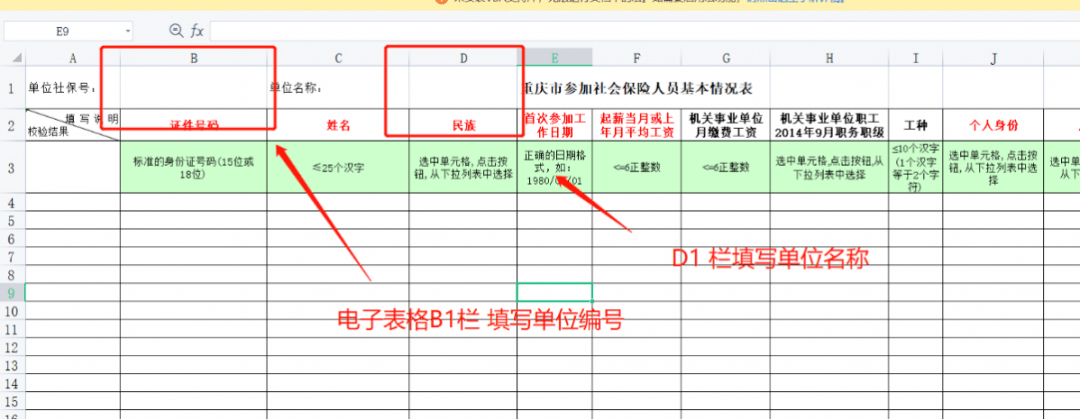Open the Name Box dropdown arrow
The width and height of the screenshot is (1080, 420).
pos(127,32)
